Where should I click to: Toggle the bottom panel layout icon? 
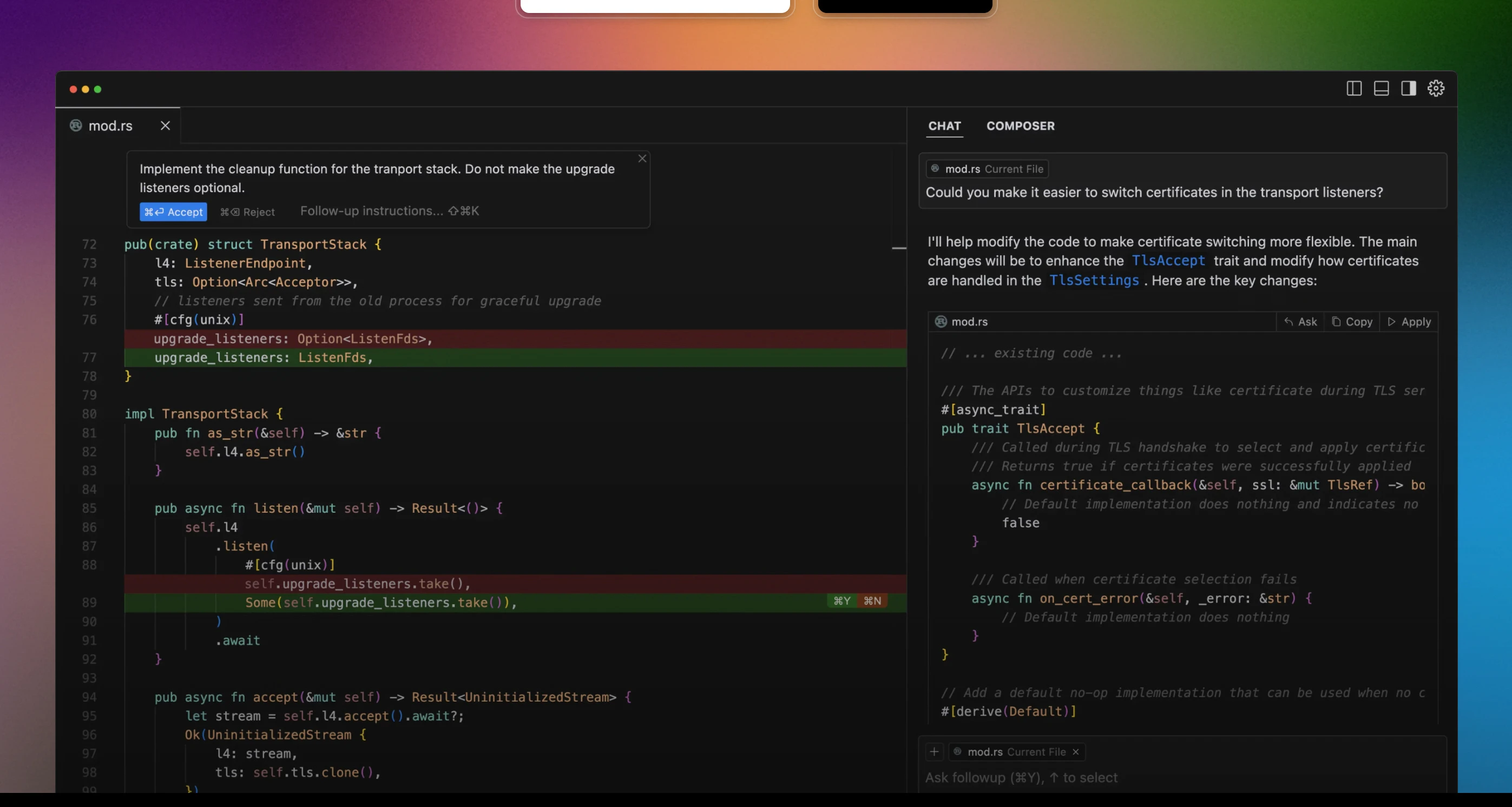pos(1381,89)
